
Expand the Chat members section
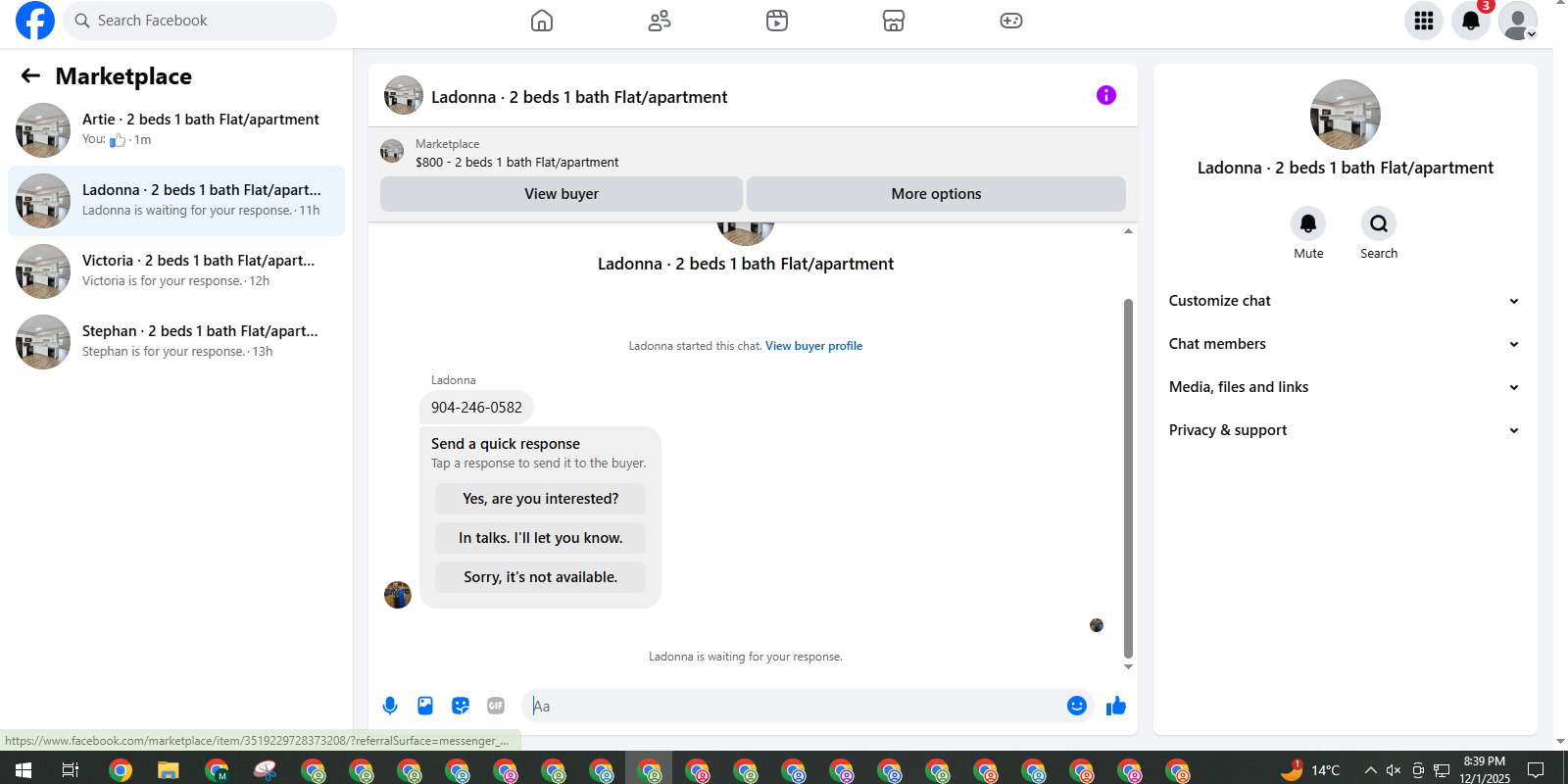1345,344
